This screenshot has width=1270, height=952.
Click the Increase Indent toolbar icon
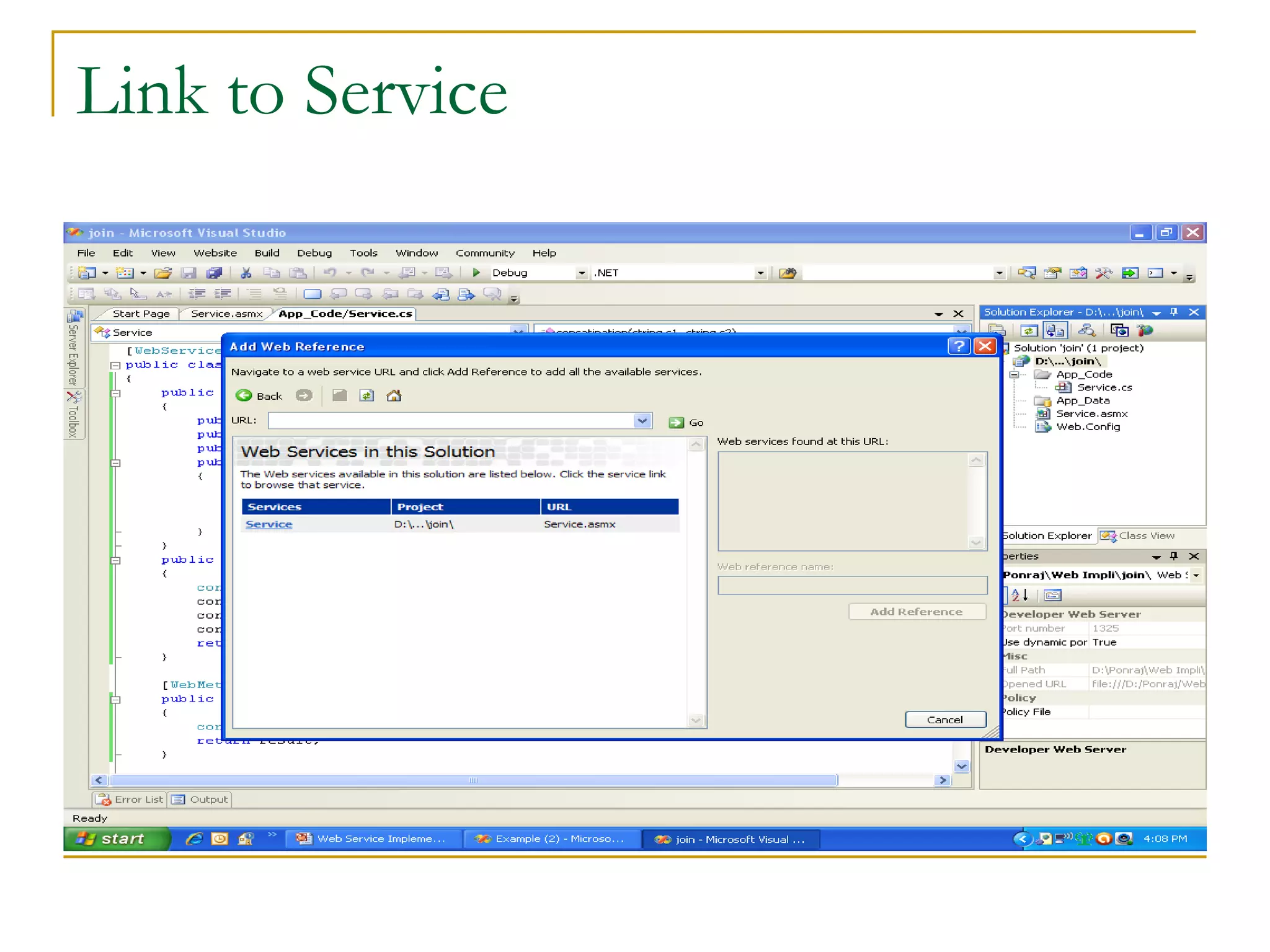(x=223, y=294)
